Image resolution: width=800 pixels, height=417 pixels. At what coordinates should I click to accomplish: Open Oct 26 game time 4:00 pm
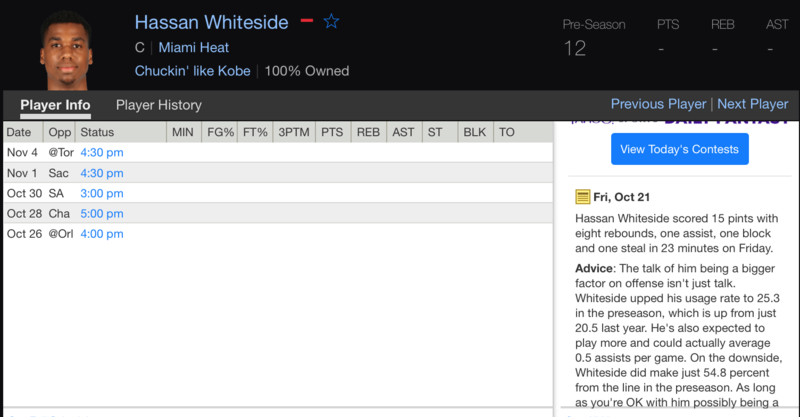[x=102, y=234]
